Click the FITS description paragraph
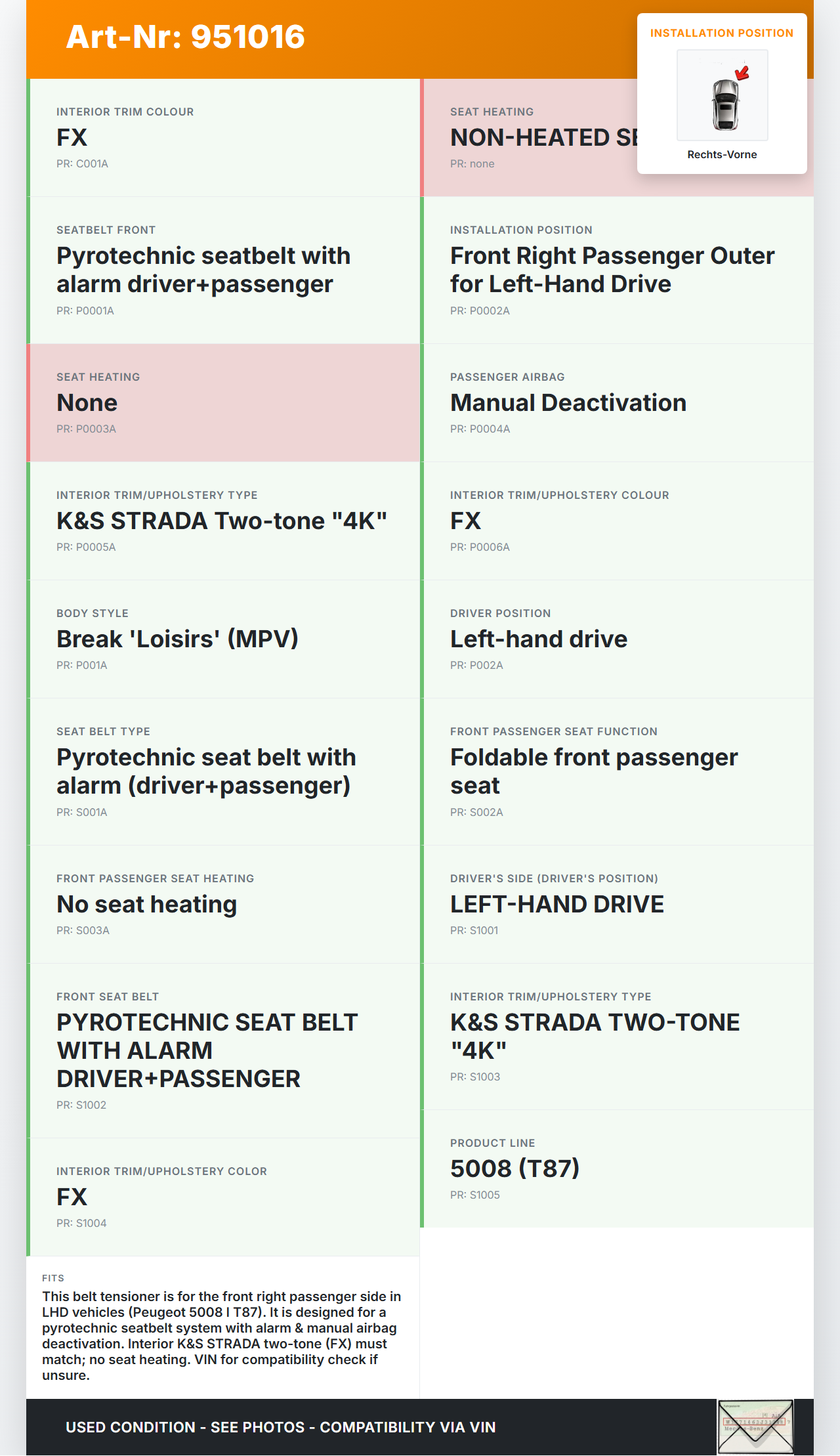 (x=222, y=1335)
